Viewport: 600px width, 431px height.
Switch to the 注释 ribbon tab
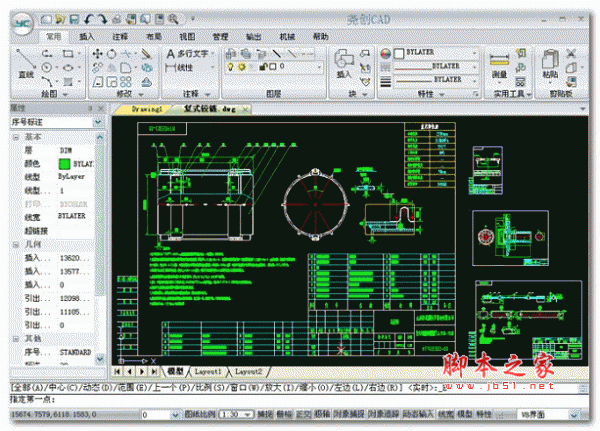coord(119,36)
